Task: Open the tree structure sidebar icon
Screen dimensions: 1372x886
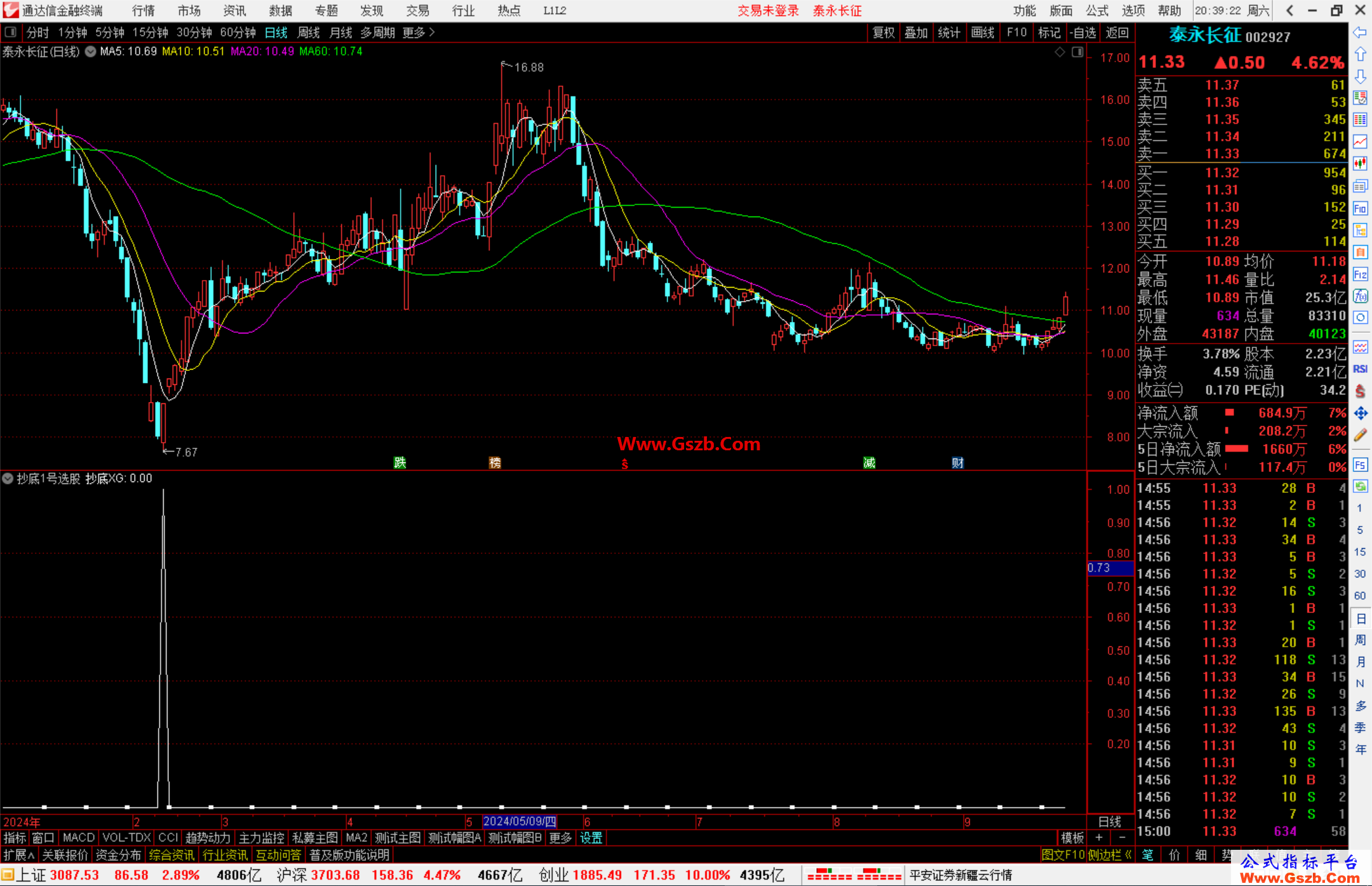Action: coord(1360,230)
